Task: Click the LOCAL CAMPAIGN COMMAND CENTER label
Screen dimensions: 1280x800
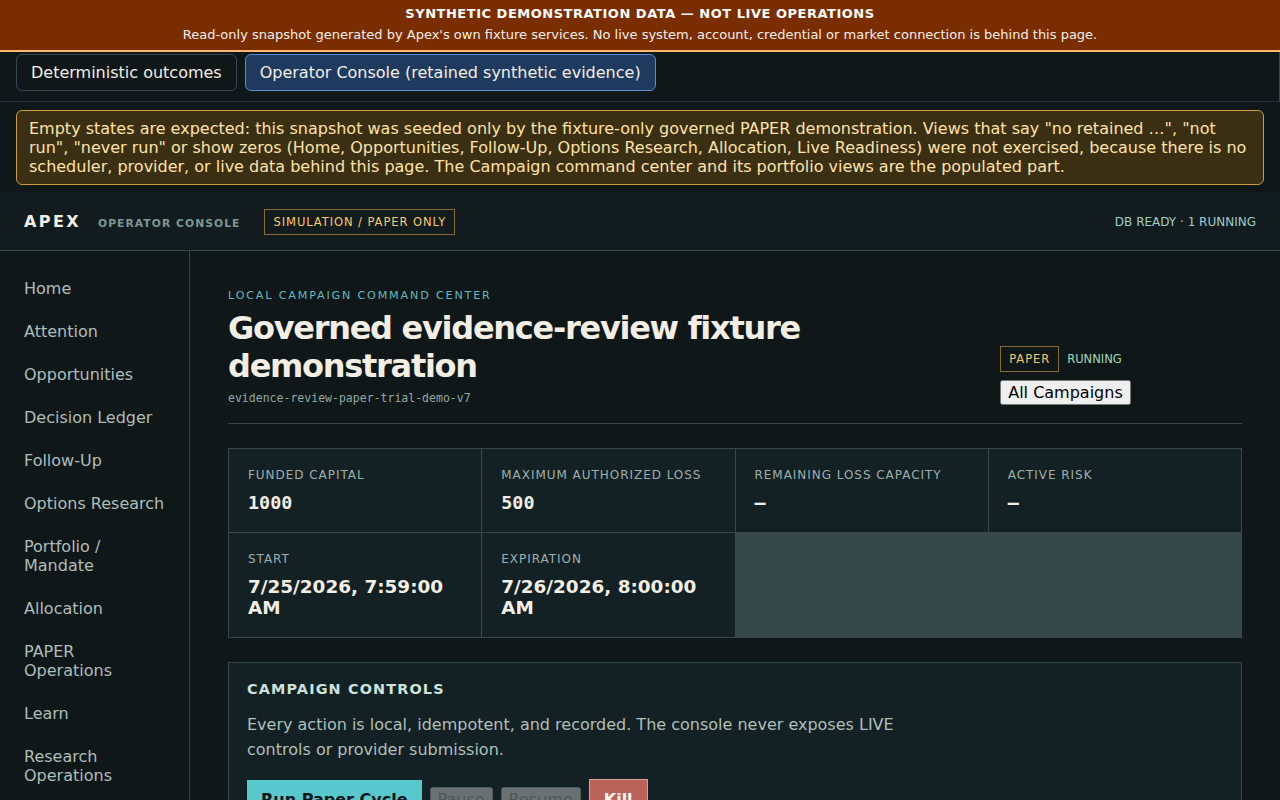Action: tap(359, 295)
